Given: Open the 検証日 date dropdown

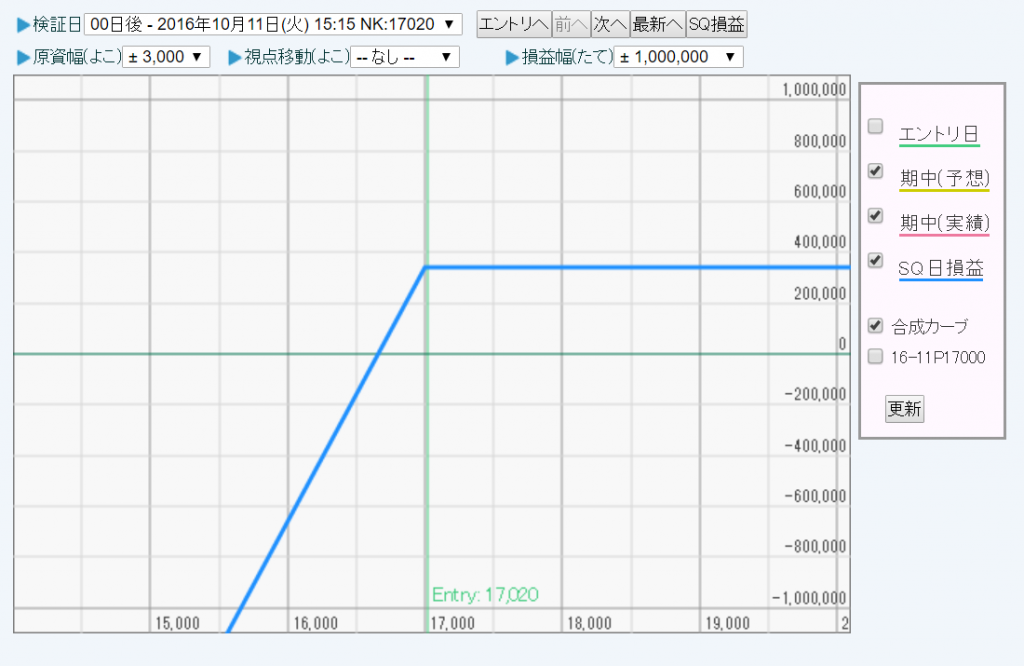Looking at the screenshot, I should 273,24.
